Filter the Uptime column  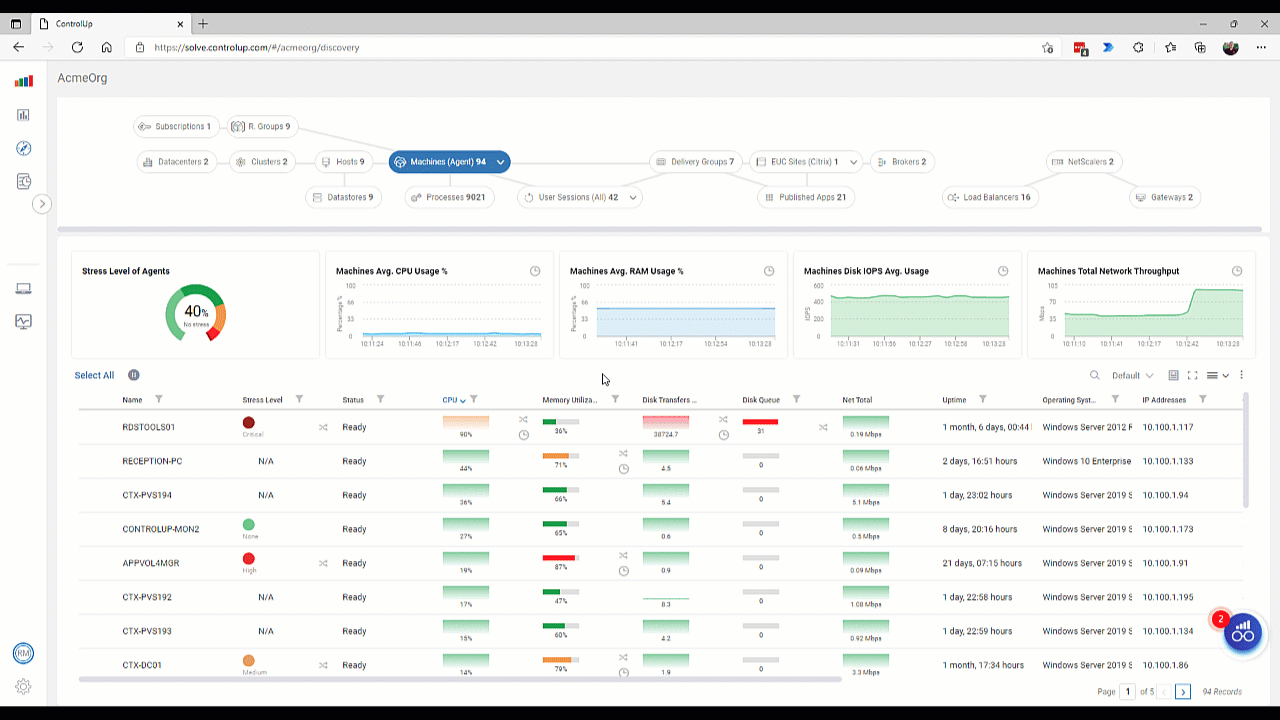coord(982,400)
